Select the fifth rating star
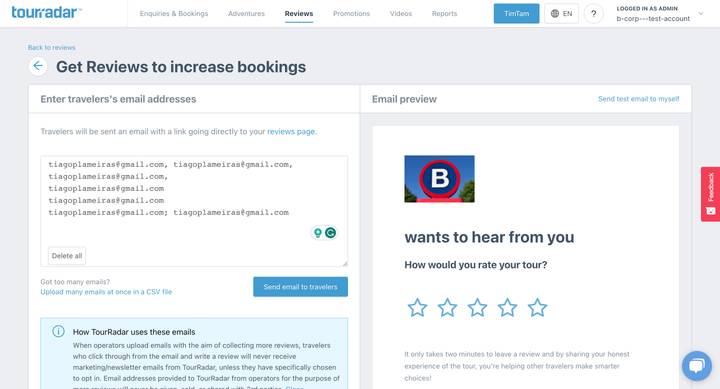720x389 pixels. click(x=537, y=308)
